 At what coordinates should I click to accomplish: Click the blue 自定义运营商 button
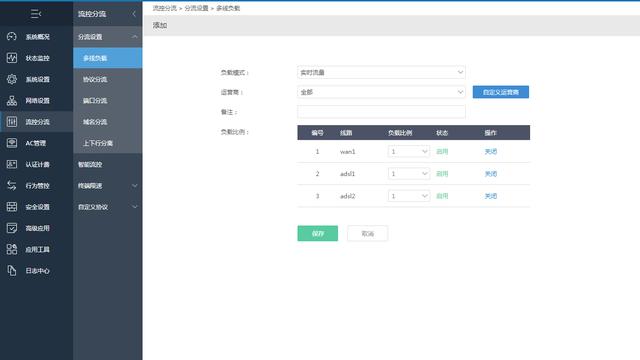(x=501, y=92)
